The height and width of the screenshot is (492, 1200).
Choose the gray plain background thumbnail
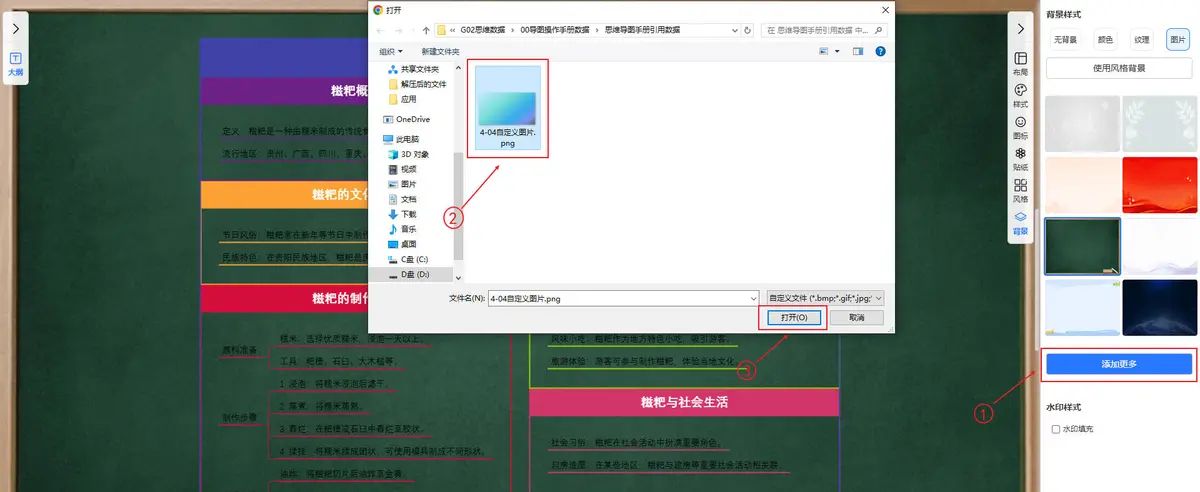1082,123
